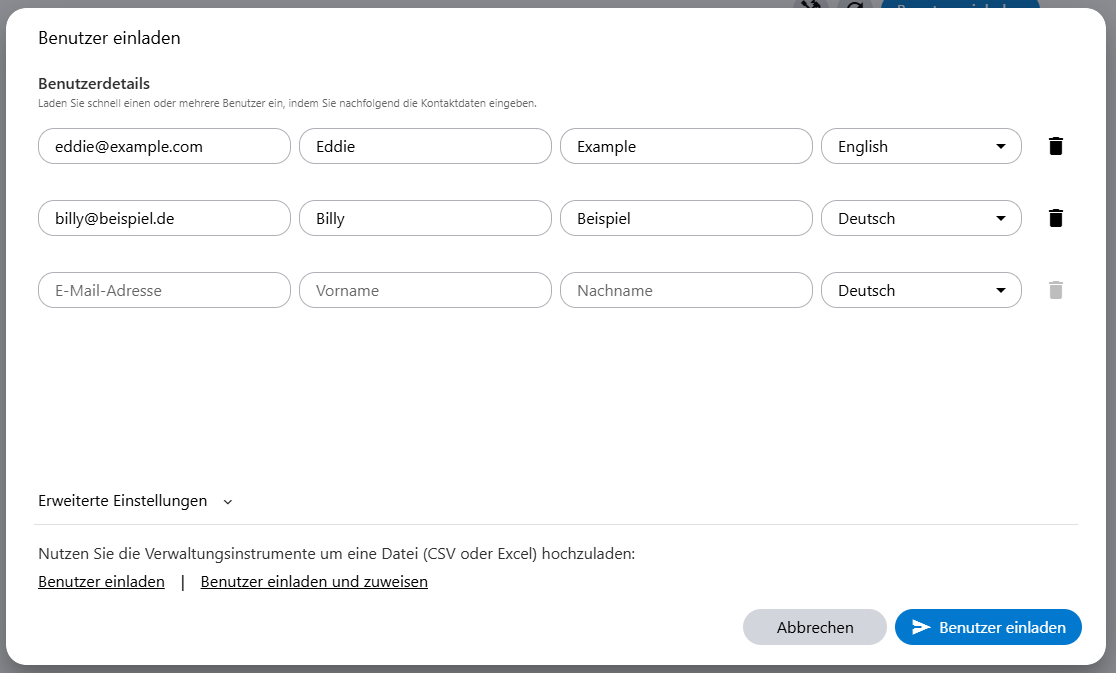This screenshot has width=1116, height=673.
Task: Click the last name field containing Beispiel
Action: click(686, 218)
